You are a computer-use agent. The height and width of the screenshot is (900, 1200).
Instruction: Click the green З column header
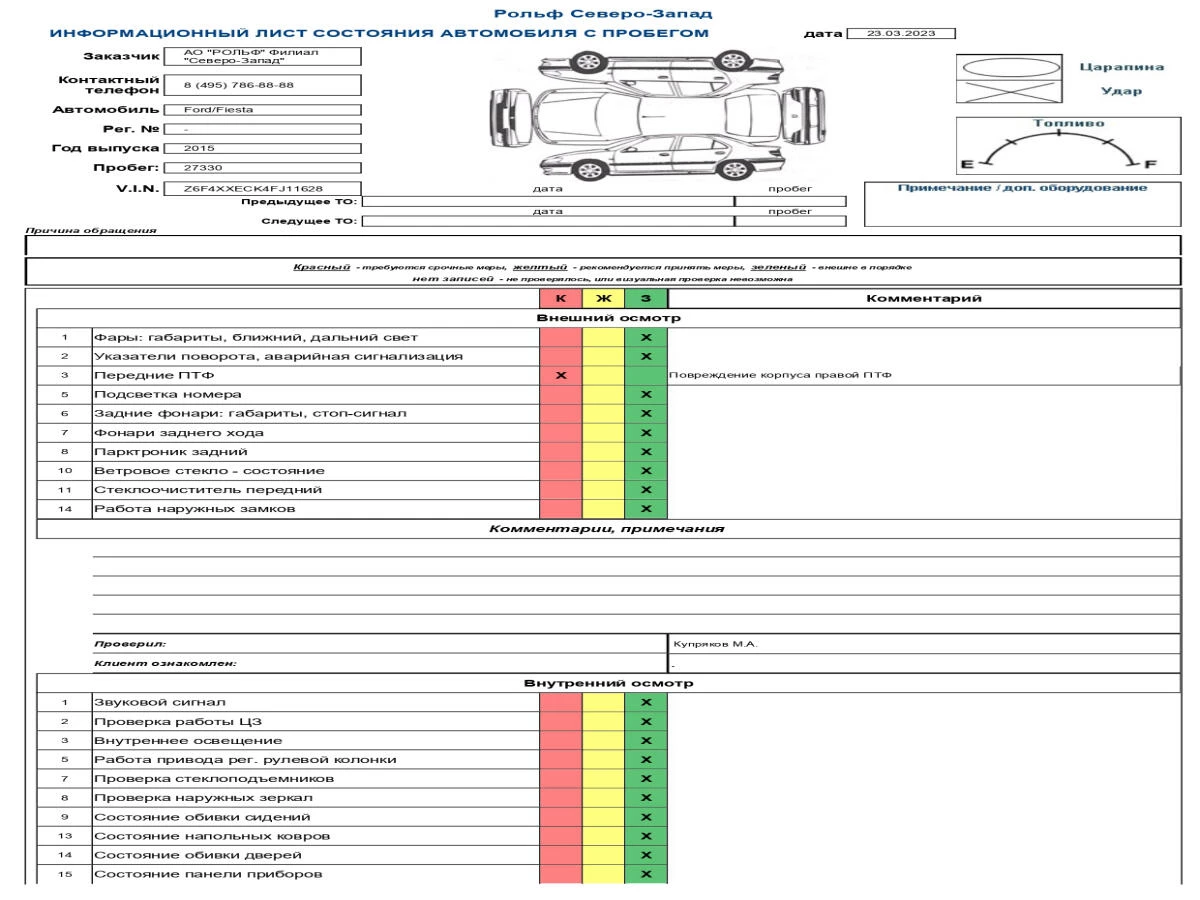(x=645, y=298)
